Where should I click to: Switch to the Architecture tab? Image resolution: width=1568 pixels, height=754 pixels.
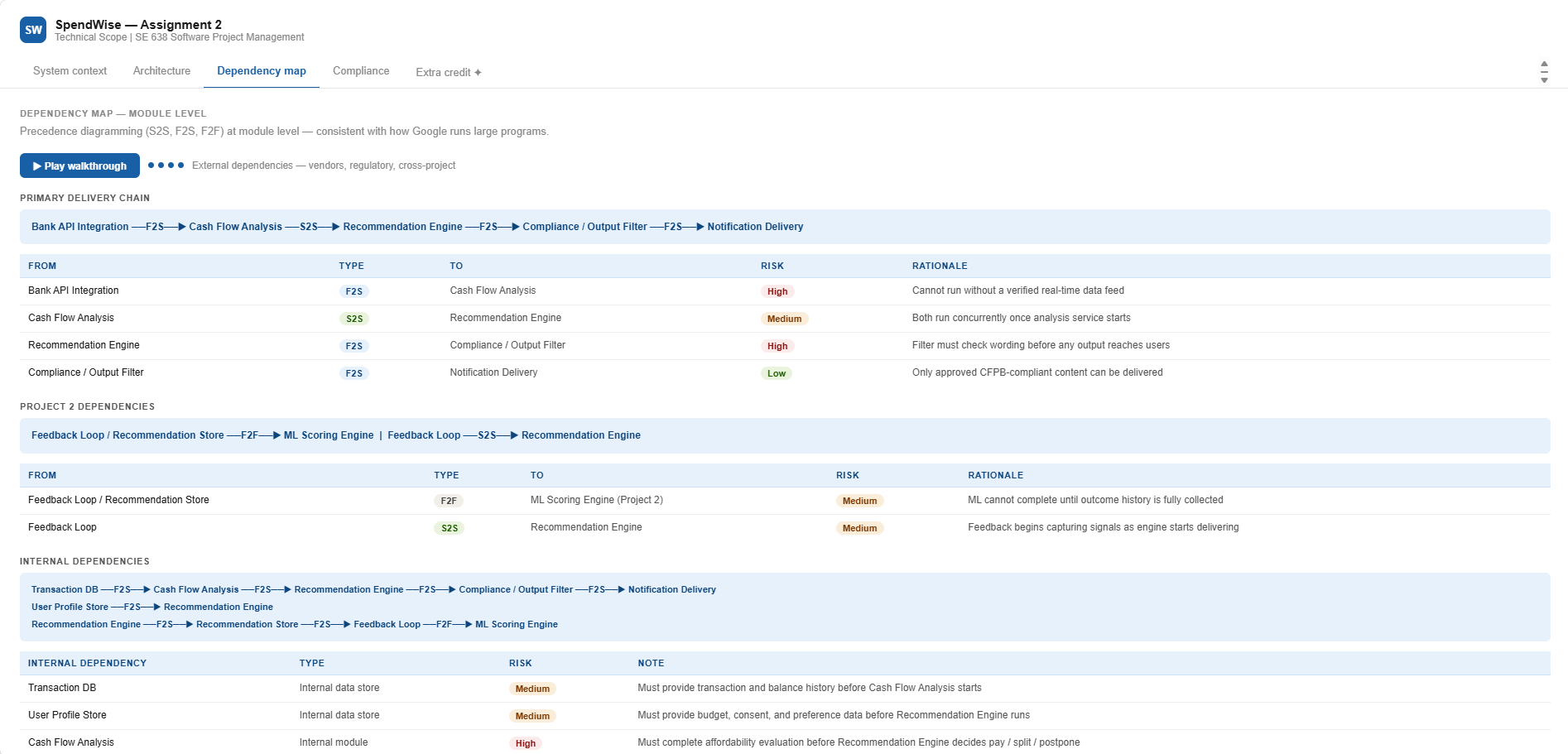161,71
